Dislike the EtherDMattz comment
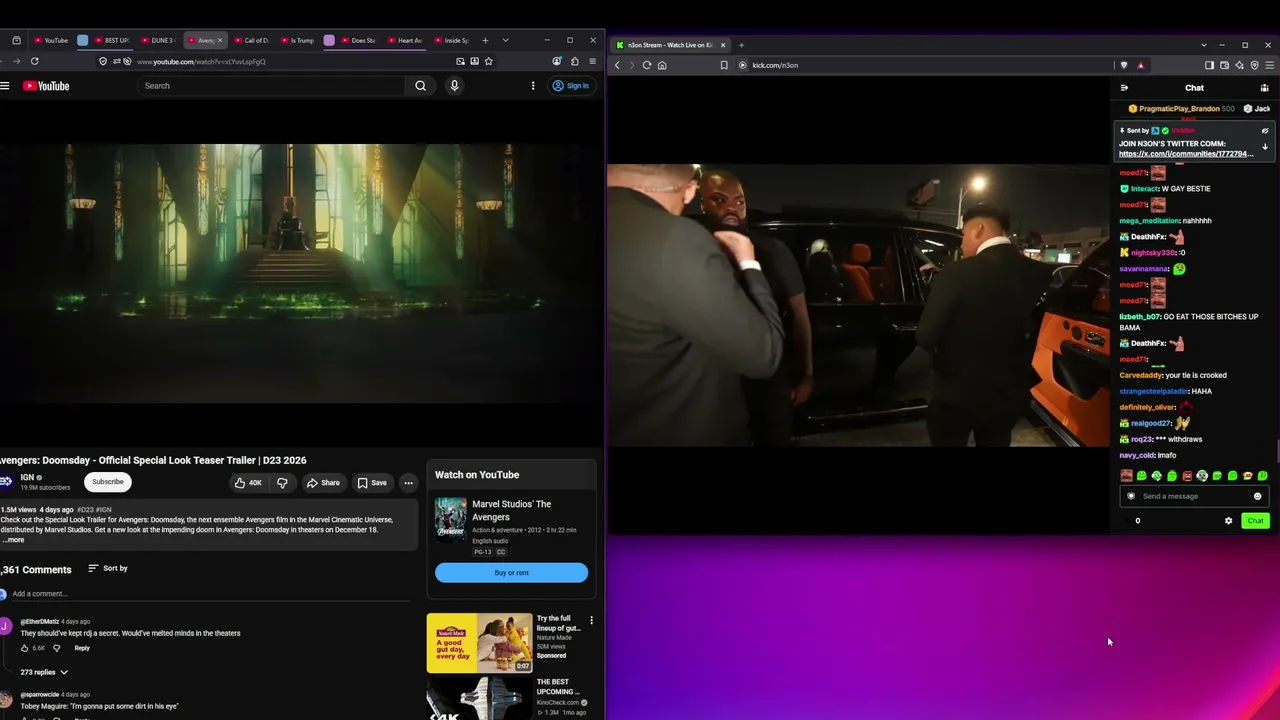 click(57, 648)
